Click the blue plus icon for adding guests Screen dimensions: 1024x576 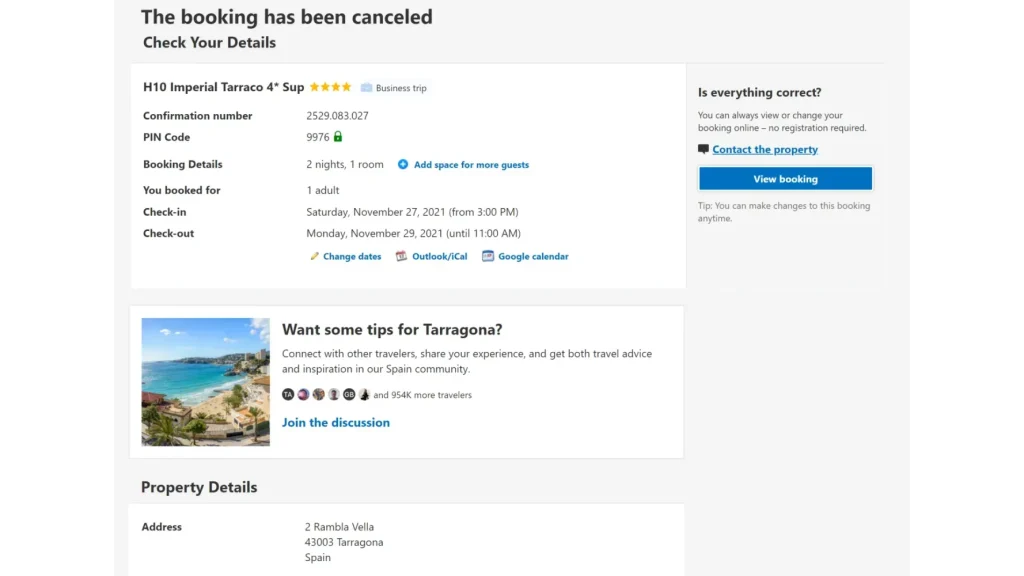pyautogui.click(x=403, y=165)
